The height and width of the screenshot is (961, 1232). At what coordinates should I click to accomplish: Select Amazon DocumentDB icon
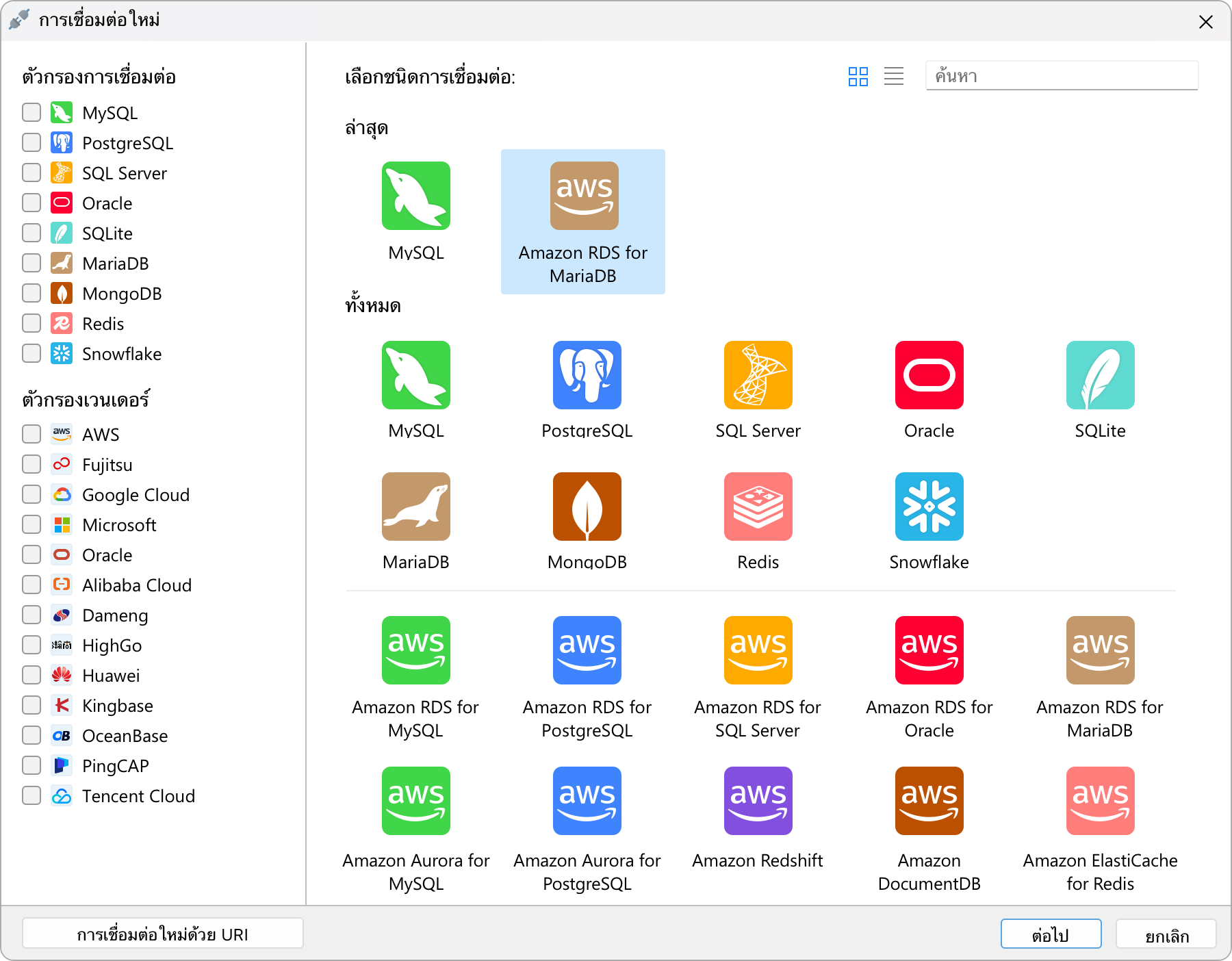pos(929,801)
